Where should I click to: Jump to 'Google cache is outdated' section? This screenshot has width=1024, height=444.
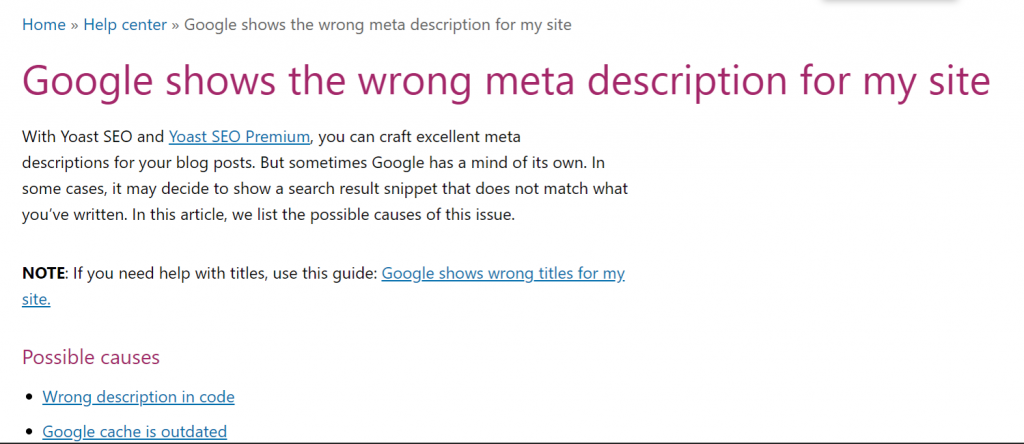[x=135, y=432]
